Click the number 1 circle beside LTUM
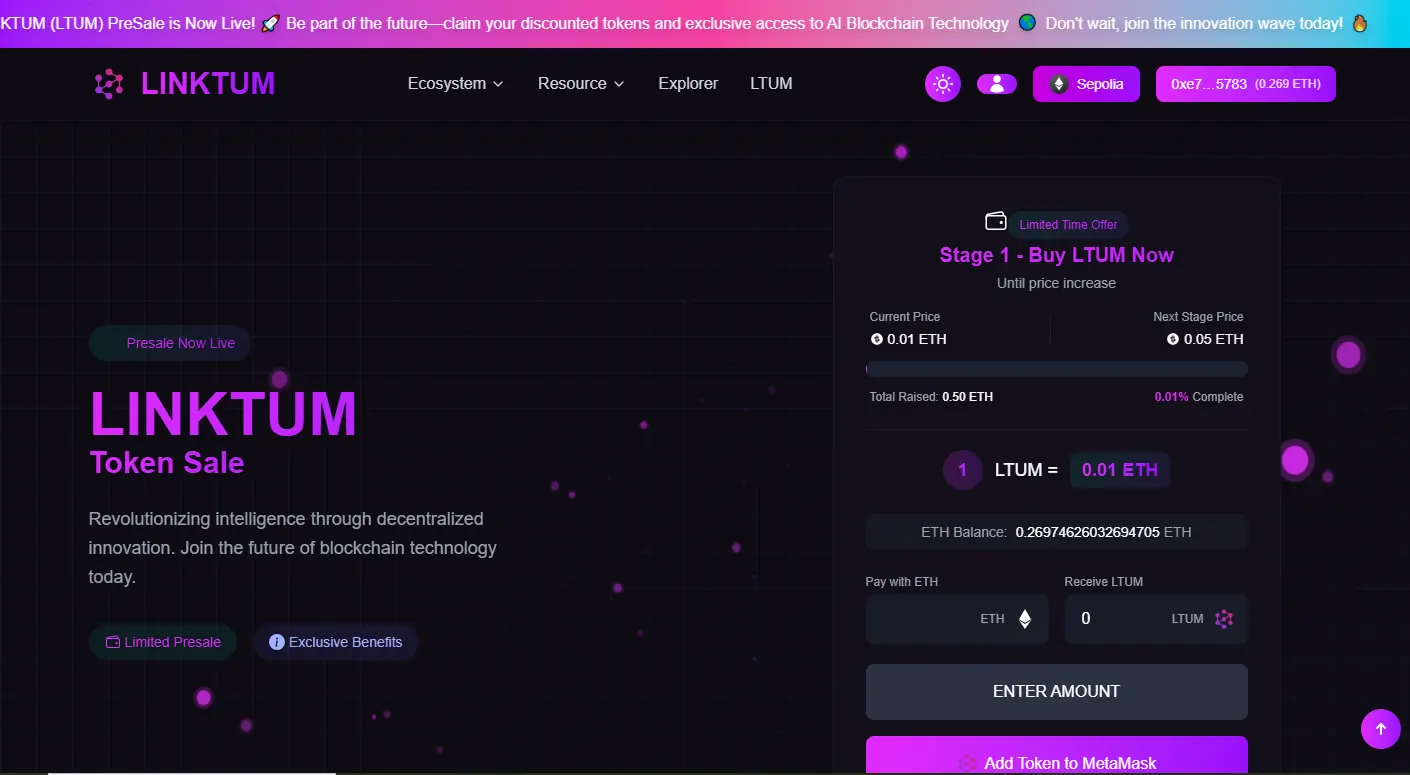The height and width of the screenshot is (775, 1410). coord(963,470)
